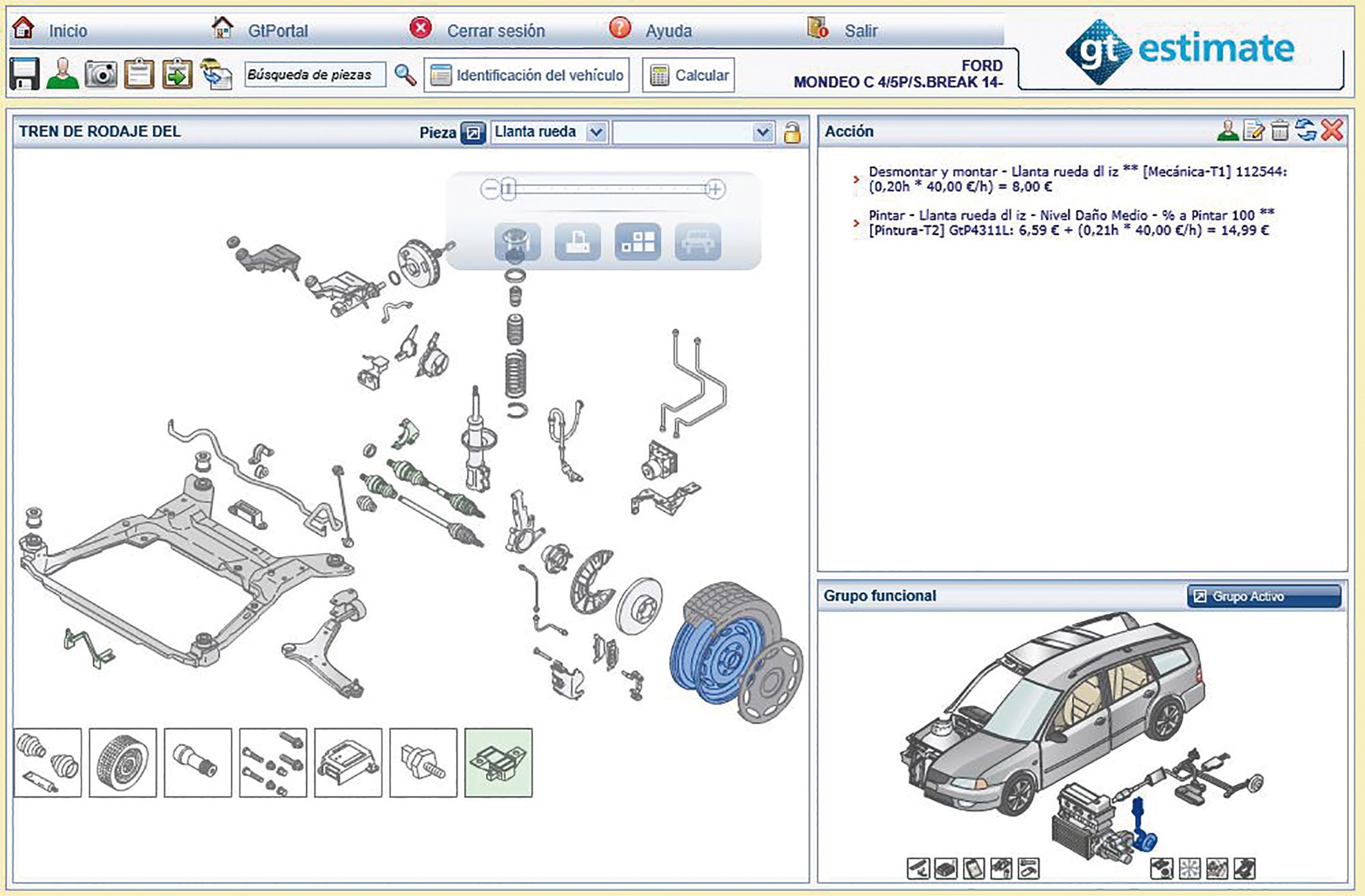Click the rightmost functional group icon
This screenshot has width=1365, height=896.
tap(1244, 869)
